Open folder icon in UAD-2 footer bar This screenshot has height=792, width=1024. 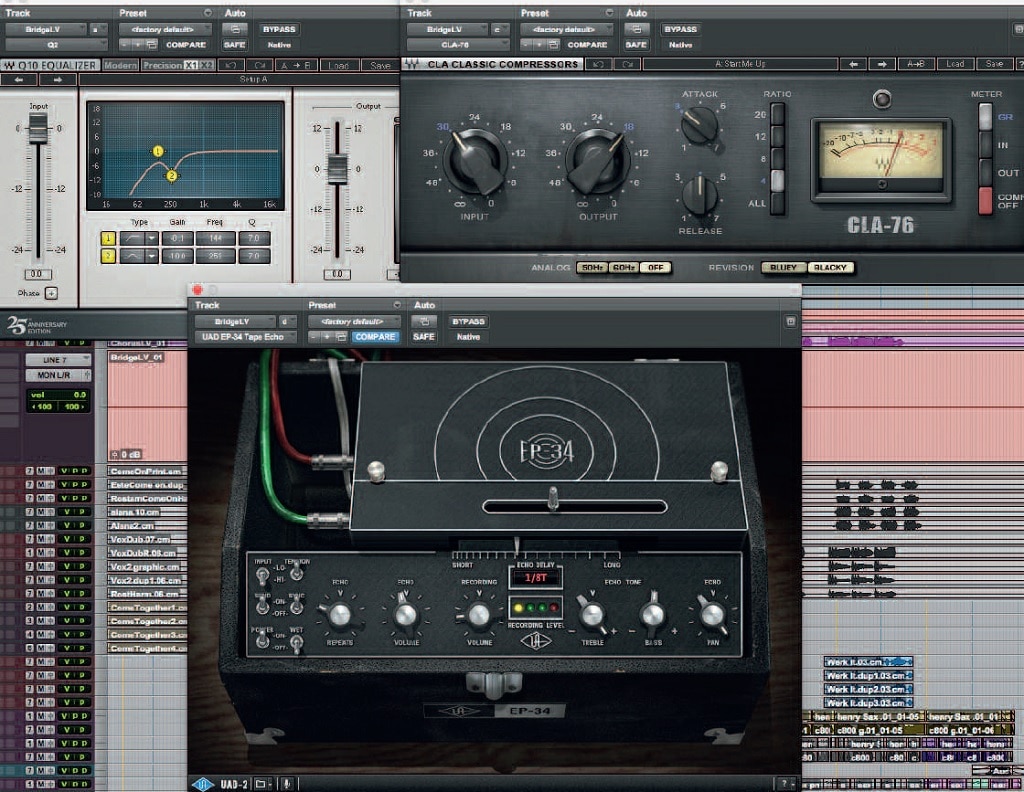[261, 784]
